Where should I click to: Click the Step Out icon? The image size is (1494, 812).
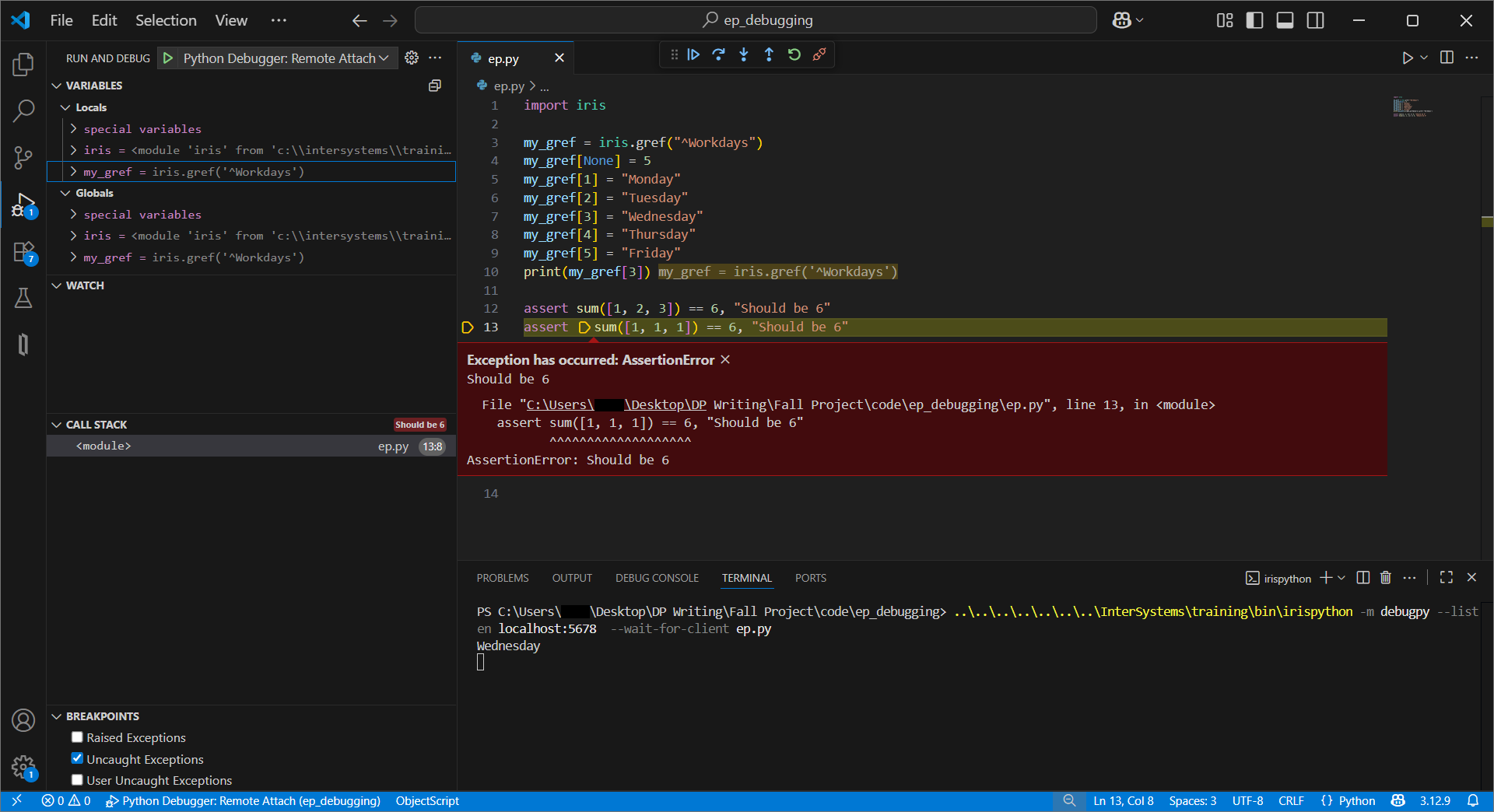[x=769, y=54]
